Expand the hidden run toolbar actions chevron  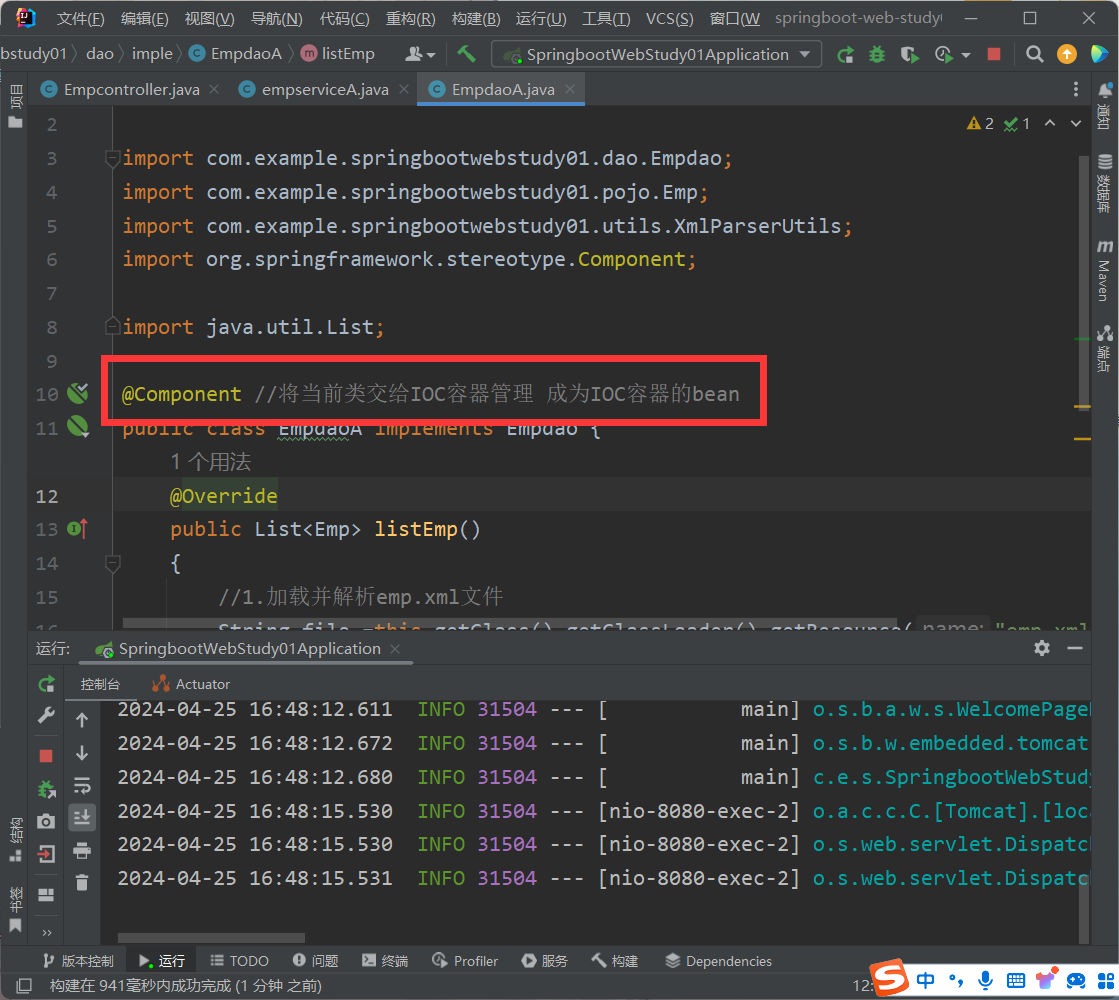(46, 932)
